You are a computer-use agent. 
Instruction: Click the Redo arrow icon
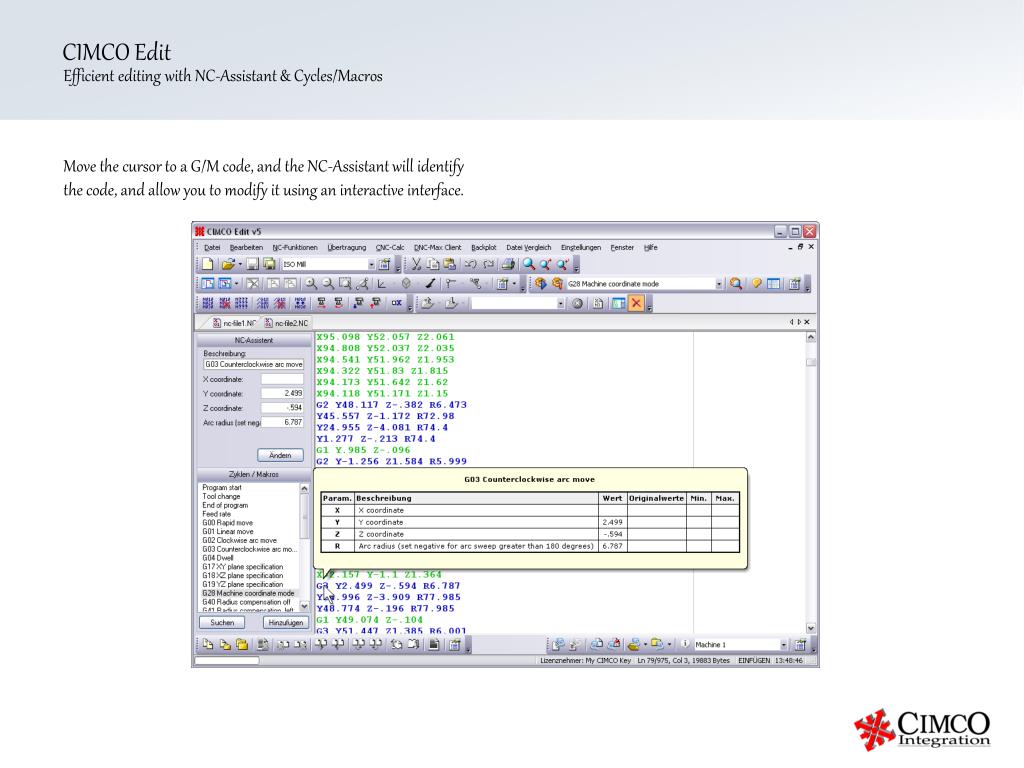488,264
